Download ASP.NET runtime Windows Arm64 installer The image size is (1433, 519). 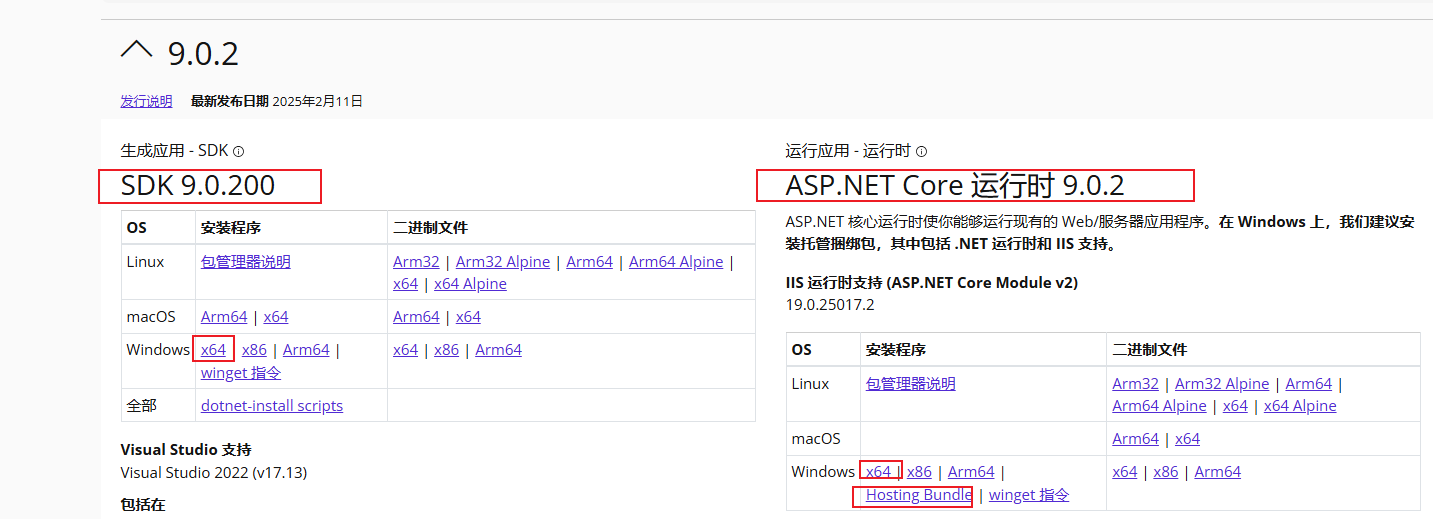coord(971,471)
